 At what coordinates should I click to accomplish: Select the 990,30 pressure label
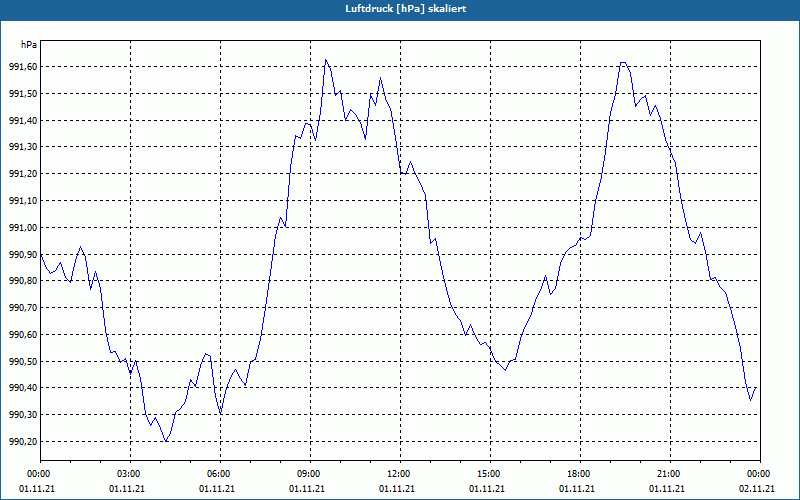(23, 415)
